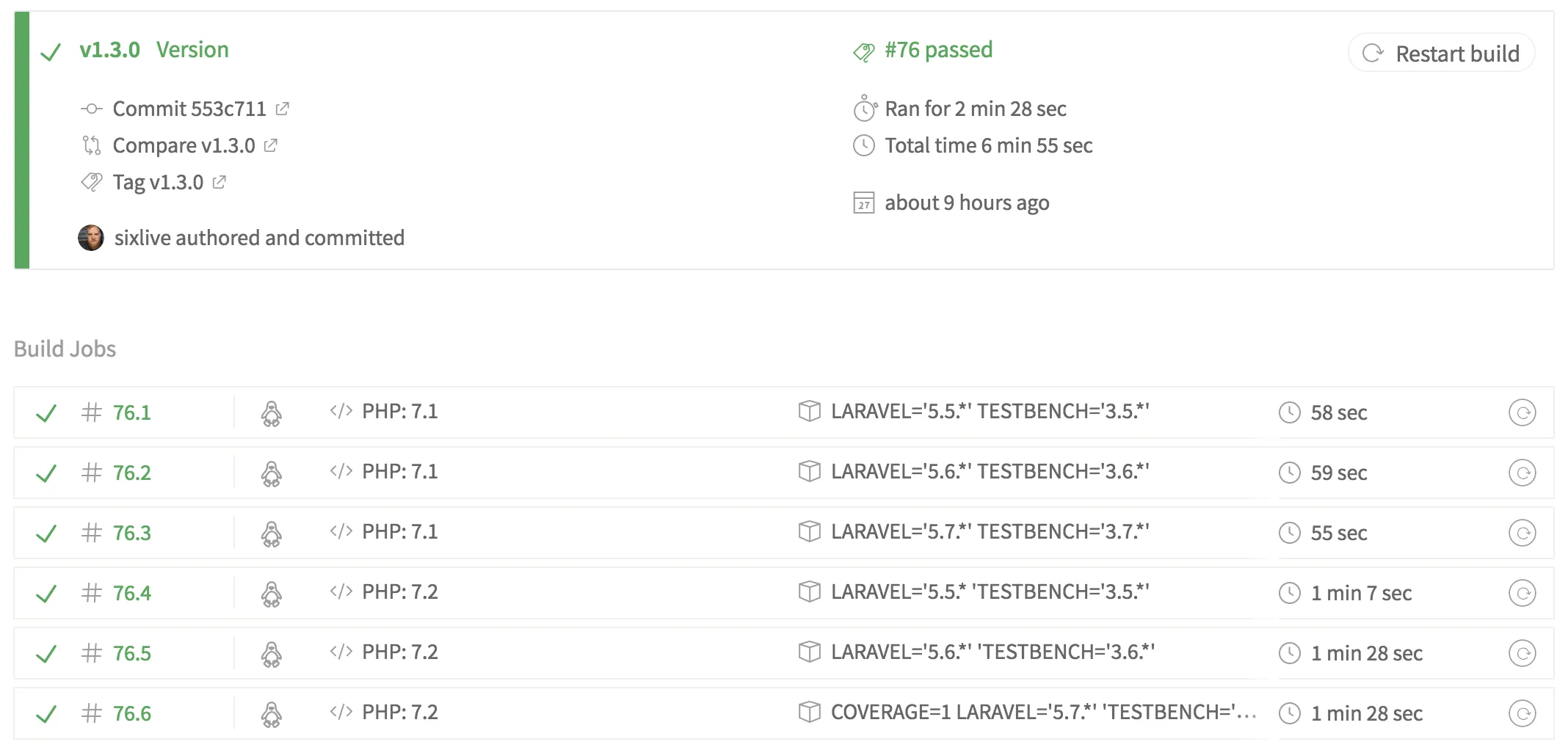Restart job 76.4 using its circular arrow icon
The width and height of the screenshot is (1568, 750).
(x=1522, y=593)
